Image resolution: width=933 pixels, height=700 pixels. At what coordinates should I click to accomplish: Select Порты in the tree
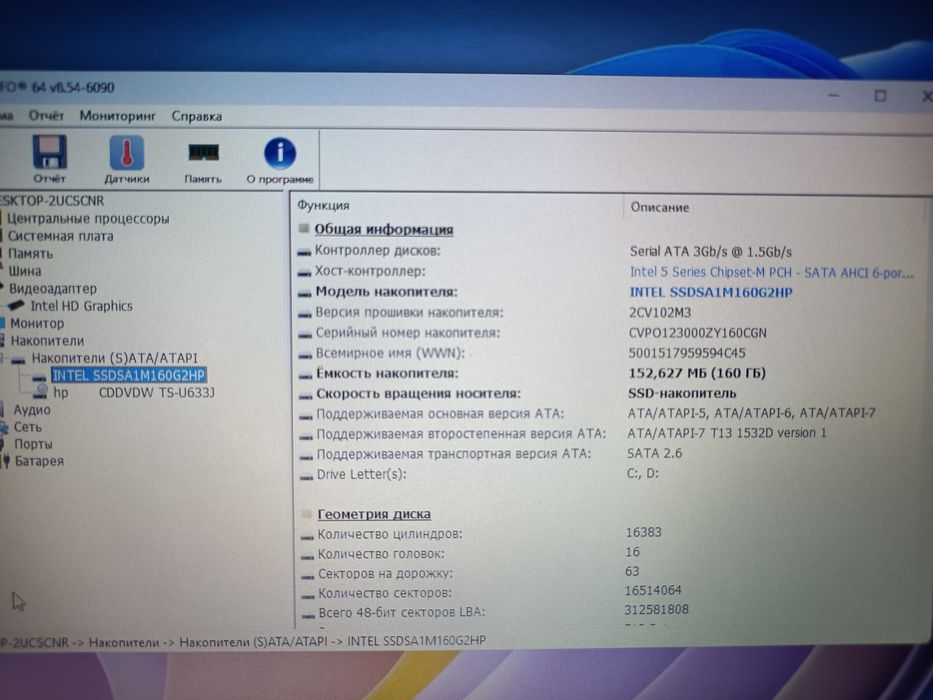pyautogui.click(x=33, y=444)
